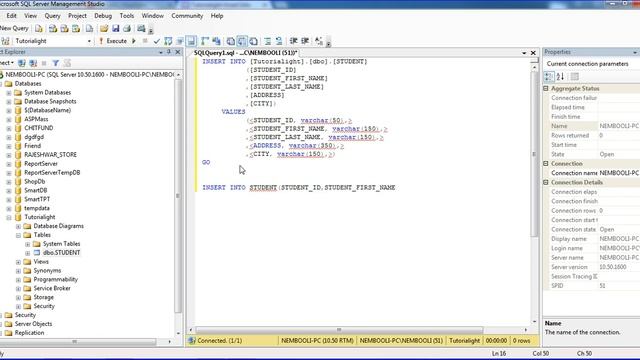The height and width of the screenshot is (360, 640).
Task: Open the View menu
Action: 31,16
